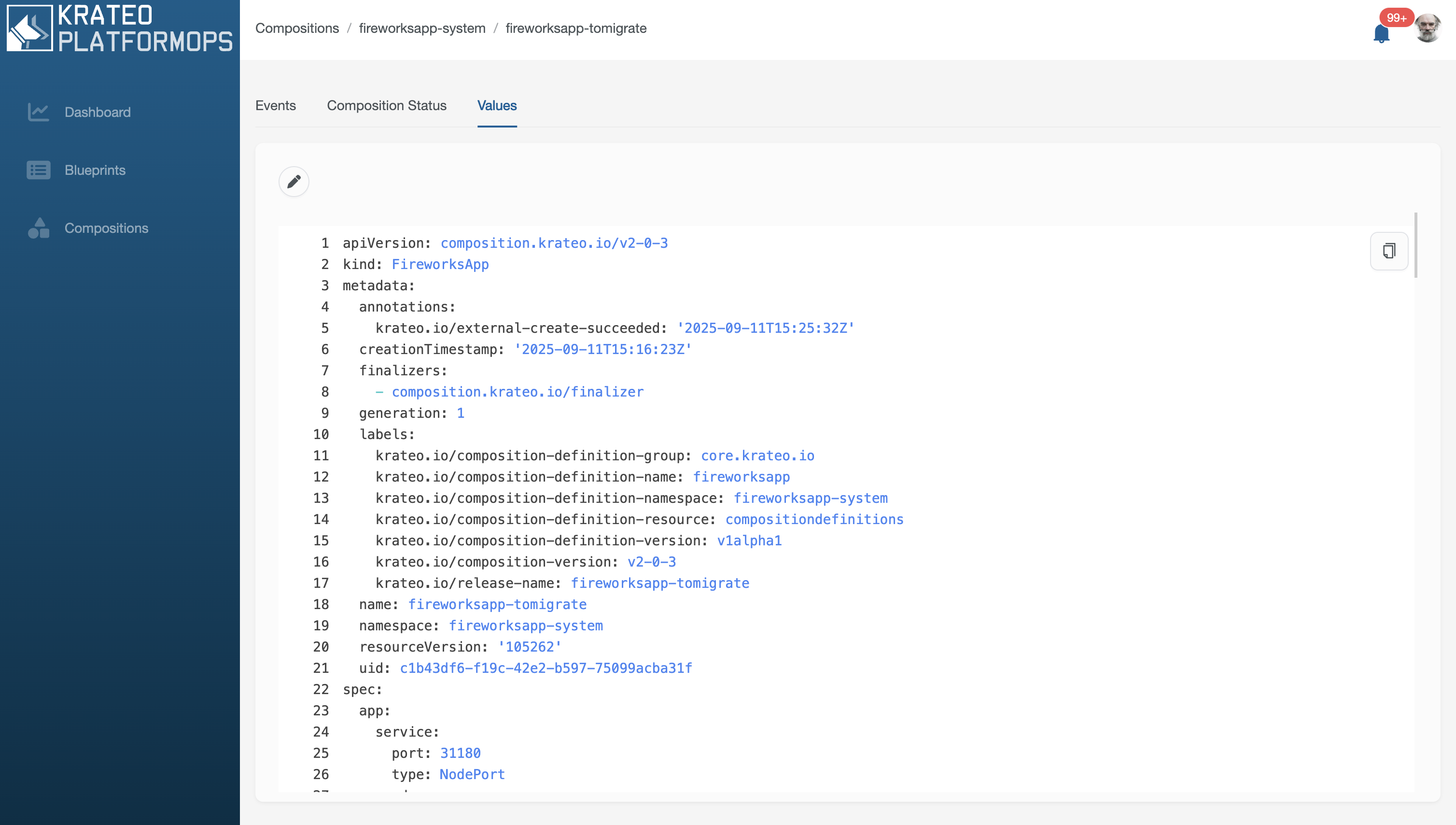The height and width of the screenshot is (825, 1456).
Task: Open Dashboard from the sidebar
Action: coord(98,112)
